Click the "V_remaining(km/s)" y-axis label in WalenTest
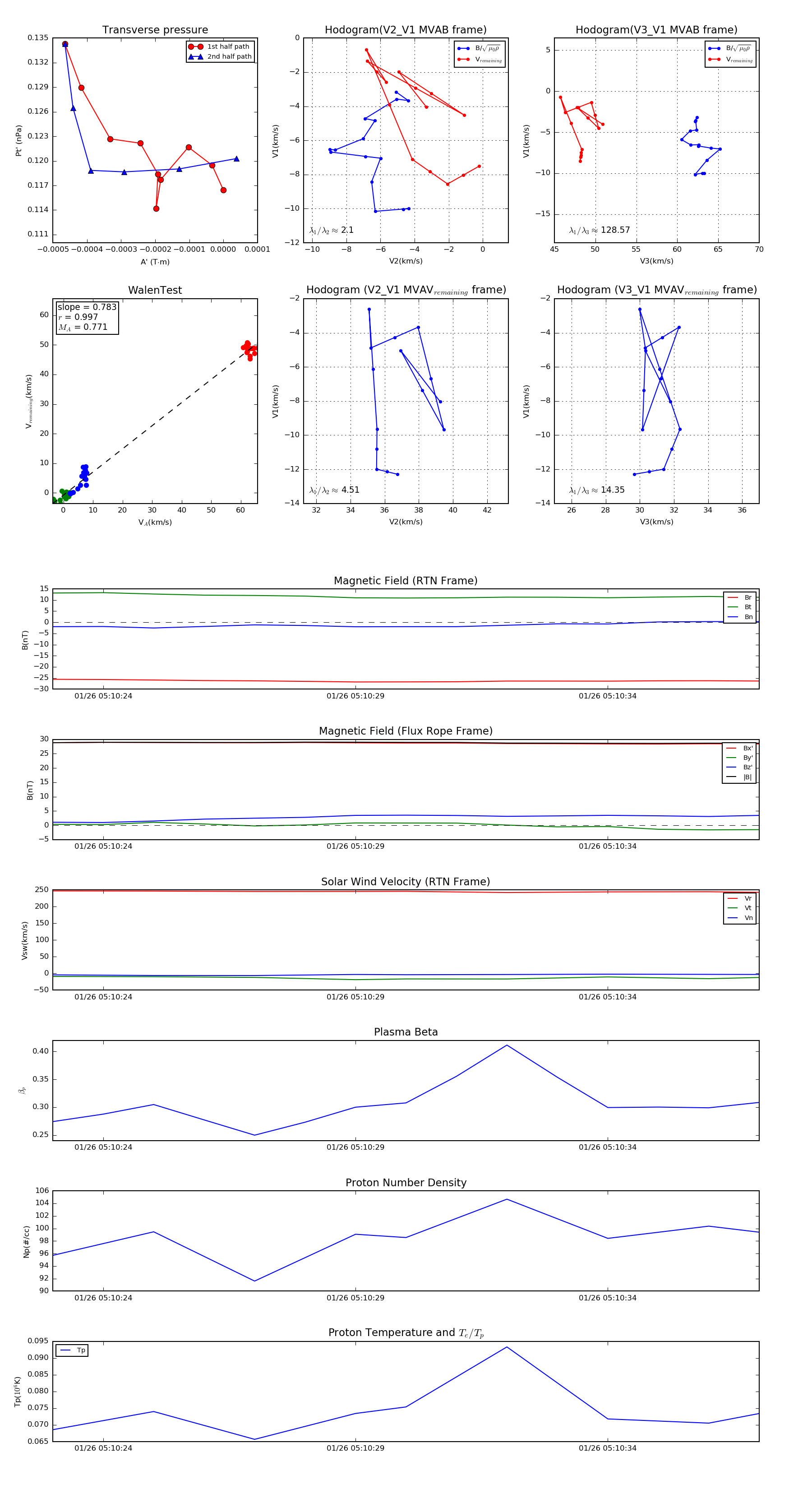This screenshot has width=812, height=1489. [x=28, y=401]
